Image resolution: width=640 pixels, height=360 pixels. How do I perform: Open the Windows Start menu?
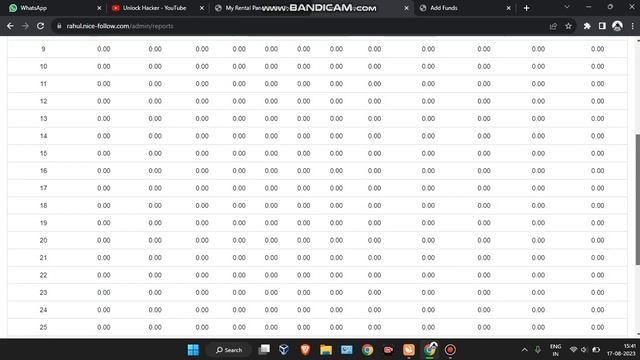193,350
